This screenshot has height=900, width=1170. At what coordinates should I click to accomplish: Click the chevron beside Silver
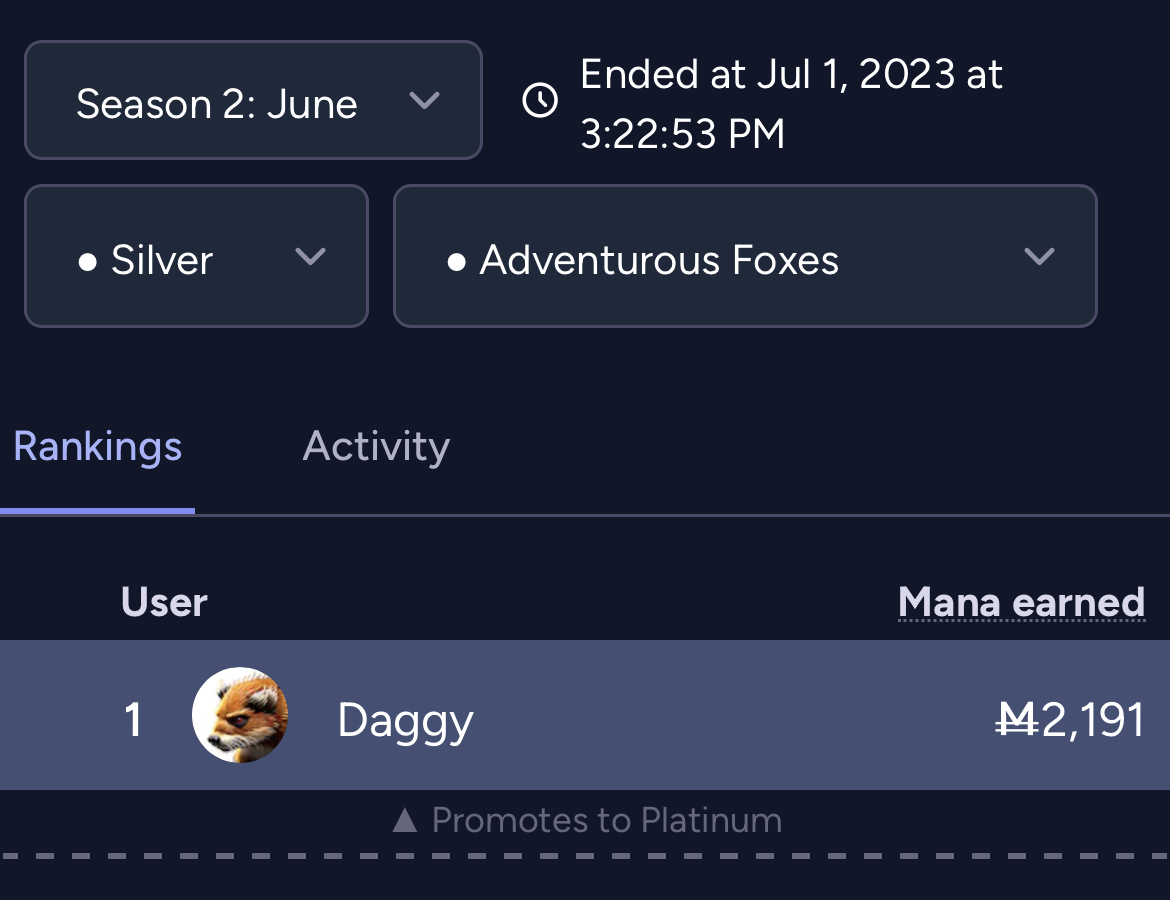[310, 257]
